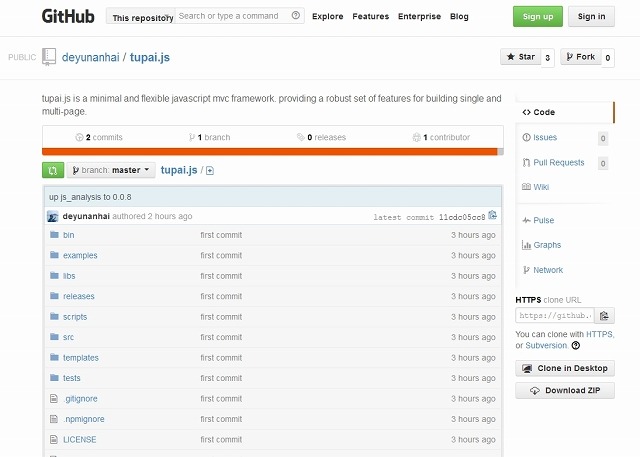Screen dimensions: 640x457
Task: Click the contributor icon in the stats bar
Action: 416,138
